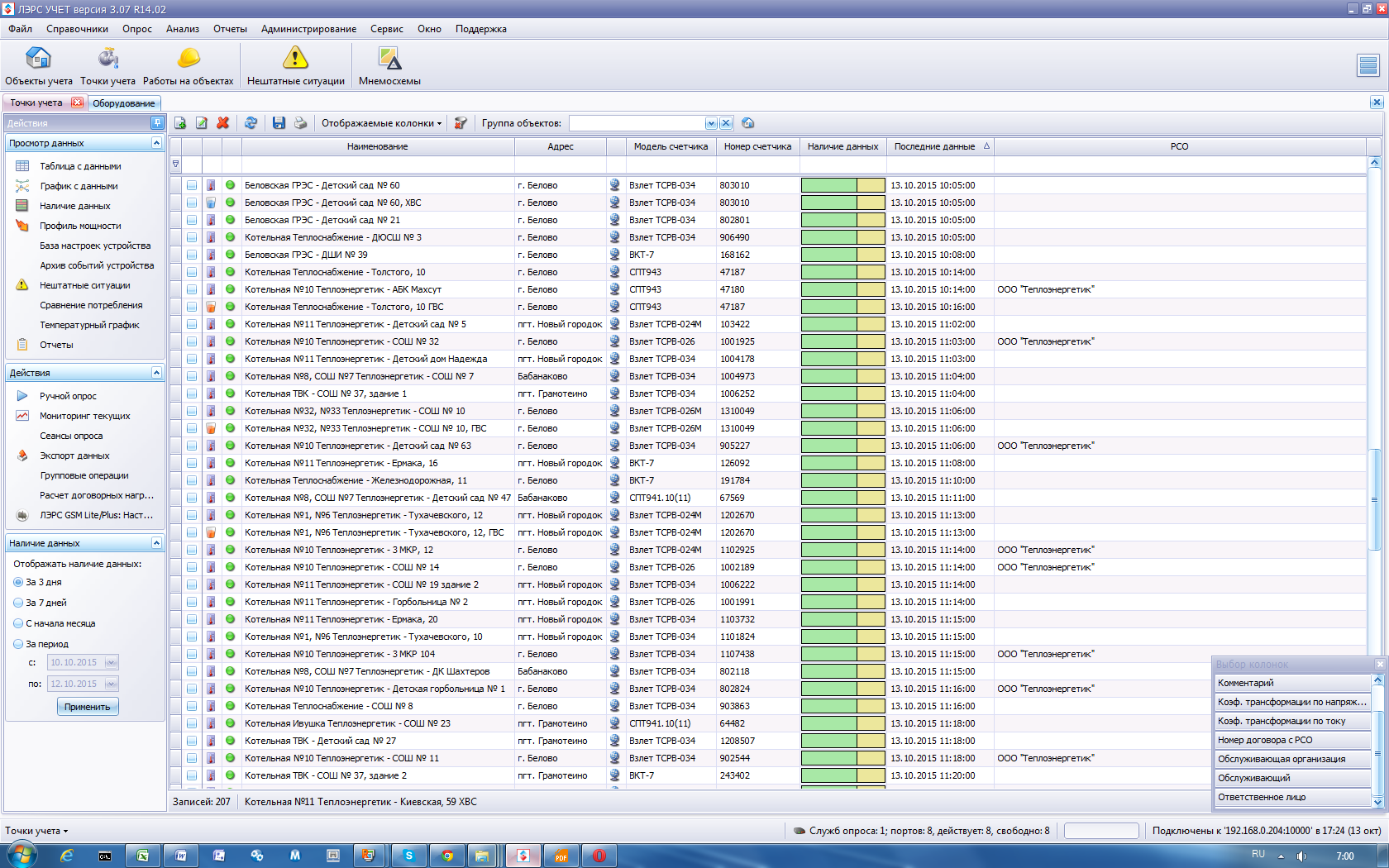Image resolution: width=1389 pixels, height=868 pixels.
Task: Select За 7 дней radio option
Action: point(18,603)
